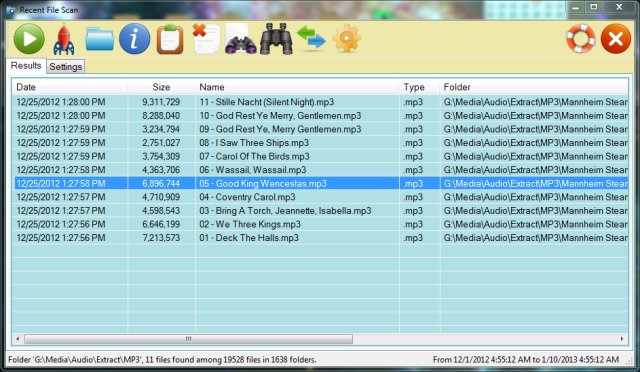Image resolution: width=640 pixels, height=372 pixels.
Task: Click the red X exit icon
Action: (616, 39)
